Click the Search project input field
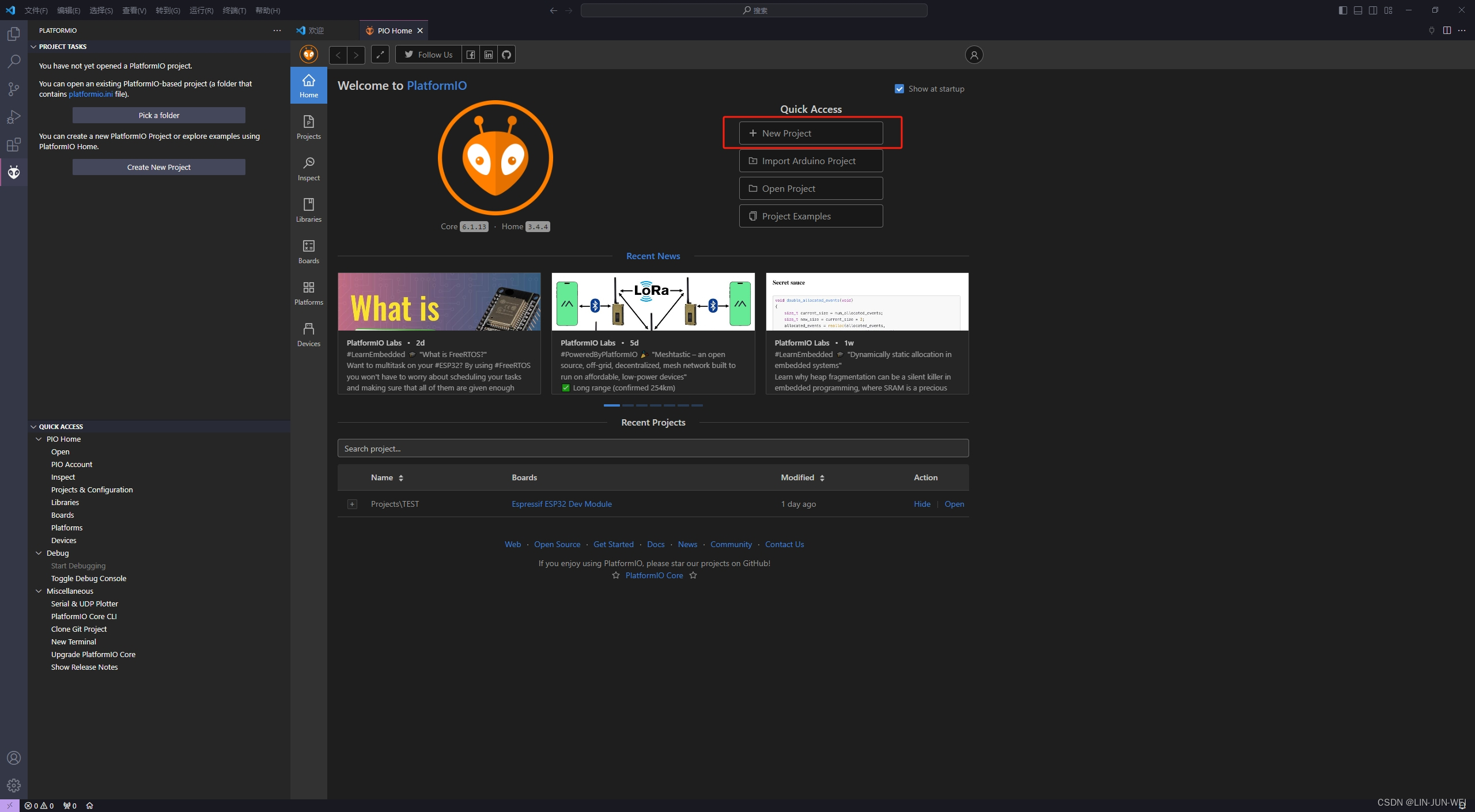 [653, 449]
